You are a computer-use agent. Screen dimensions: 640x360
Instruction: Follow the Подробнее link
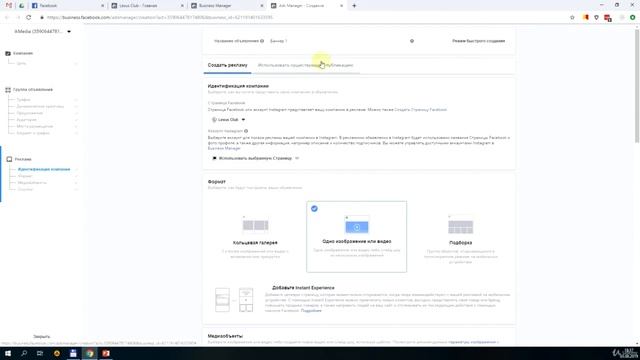[311, 311]
